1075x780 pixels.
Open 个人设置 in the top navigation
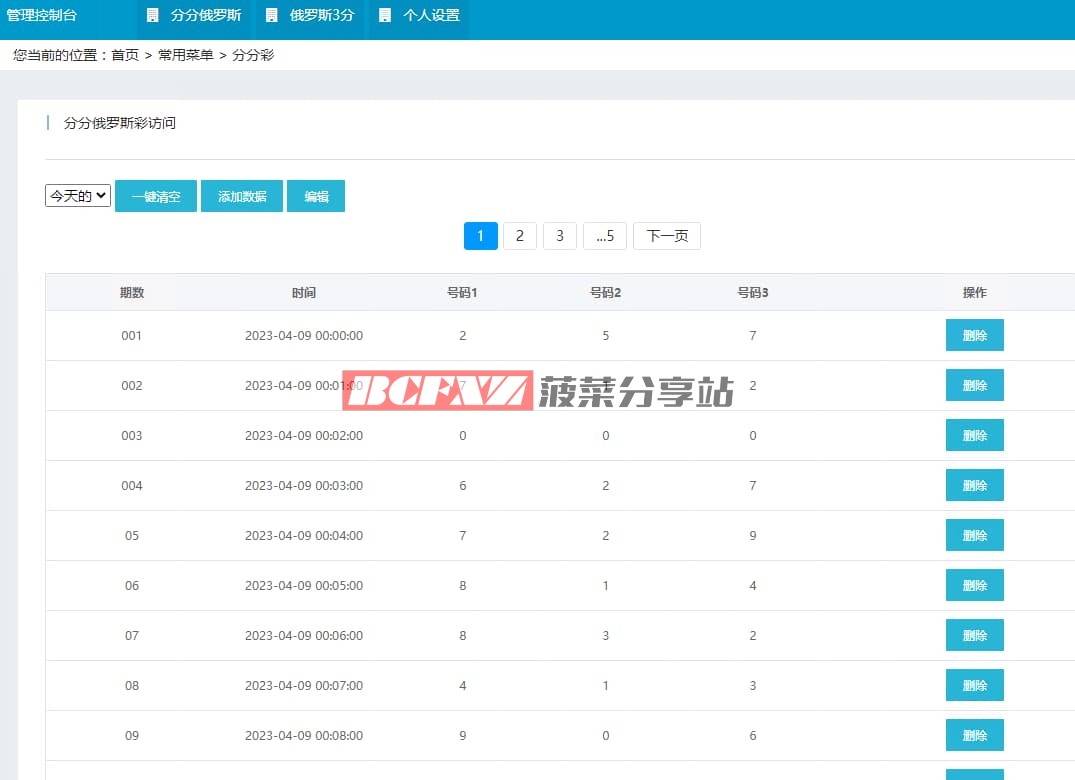431,16
